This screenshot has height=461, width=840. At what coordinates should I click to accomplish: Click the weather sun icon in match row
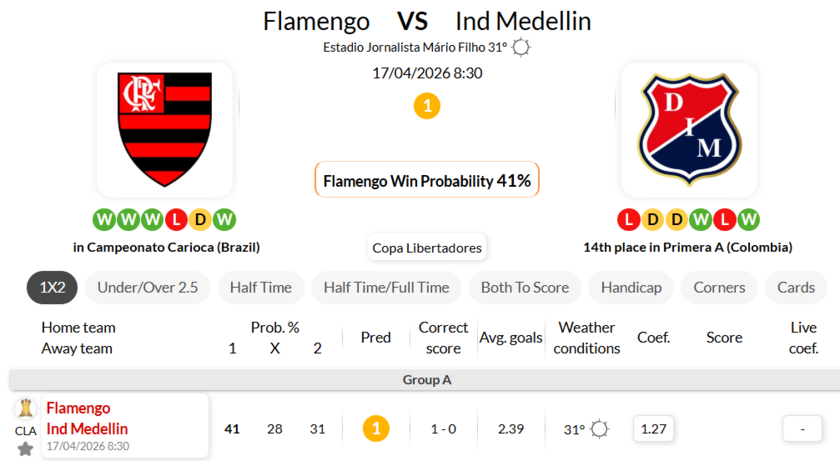pos(599,429)
